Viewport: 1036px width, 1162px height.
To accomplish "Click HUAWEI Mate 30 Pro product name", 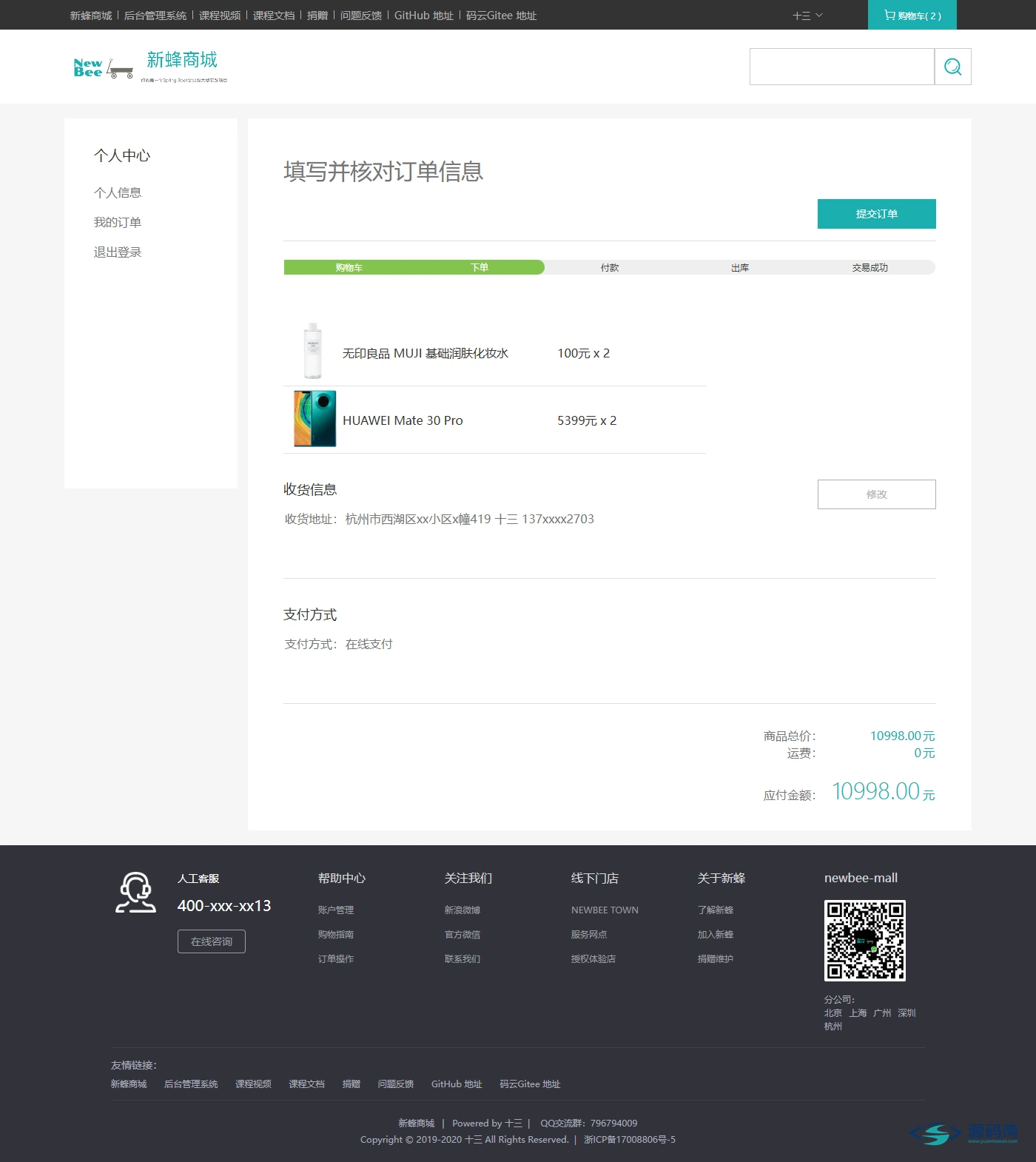I will point(403,420).
